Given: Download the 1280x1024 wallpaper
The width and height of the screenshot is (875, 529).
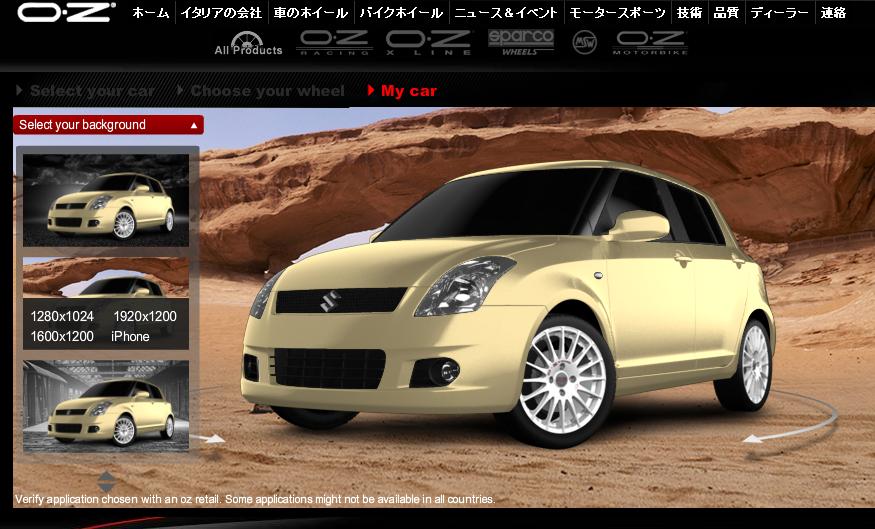Looking at the screenshot, I should point(62,316).
